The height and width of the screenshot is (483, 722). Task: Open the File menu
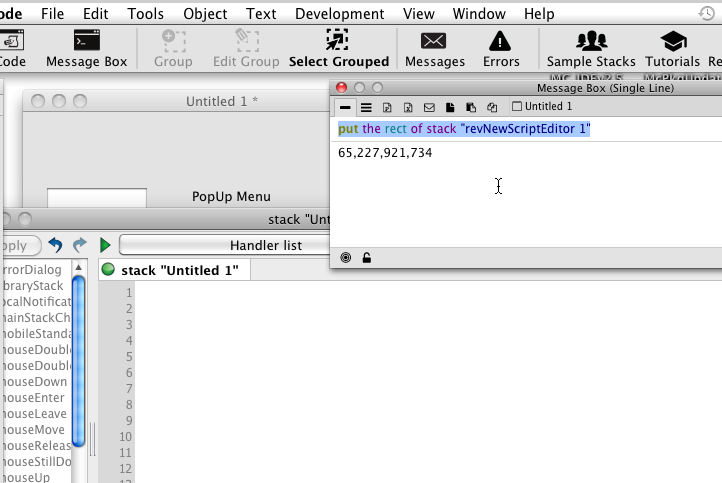tap(52, 14)
